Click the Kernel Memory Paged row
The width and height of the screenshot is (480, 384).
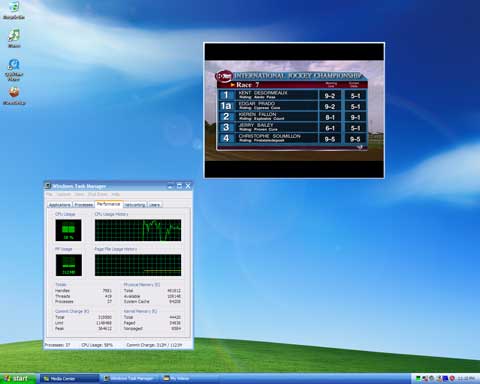pos(152,323)
